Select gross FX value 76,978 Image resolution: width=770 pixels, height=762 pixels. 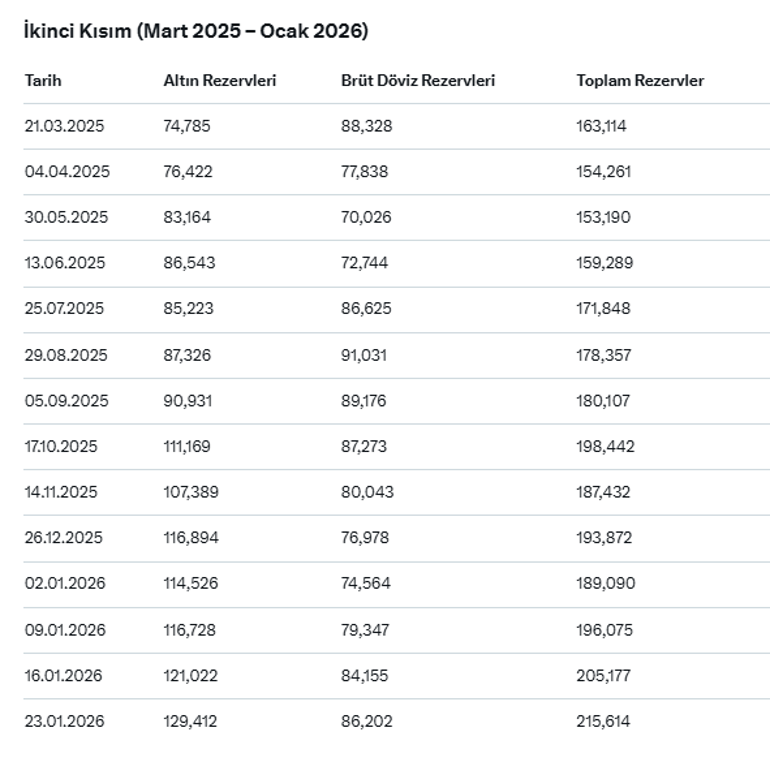(365, 538)
